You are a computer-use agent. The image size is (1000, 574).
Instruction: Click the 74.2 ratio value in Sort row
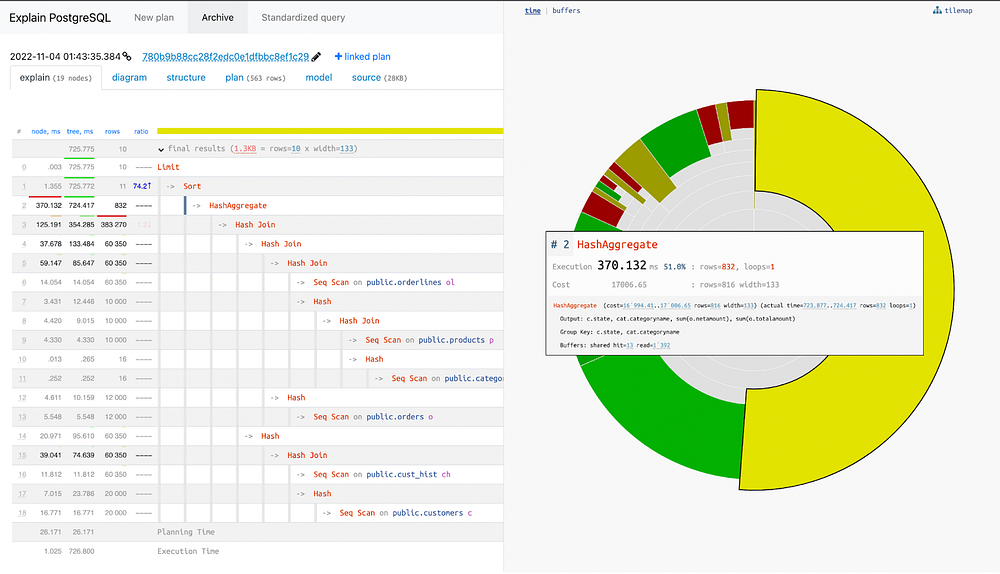142,186
